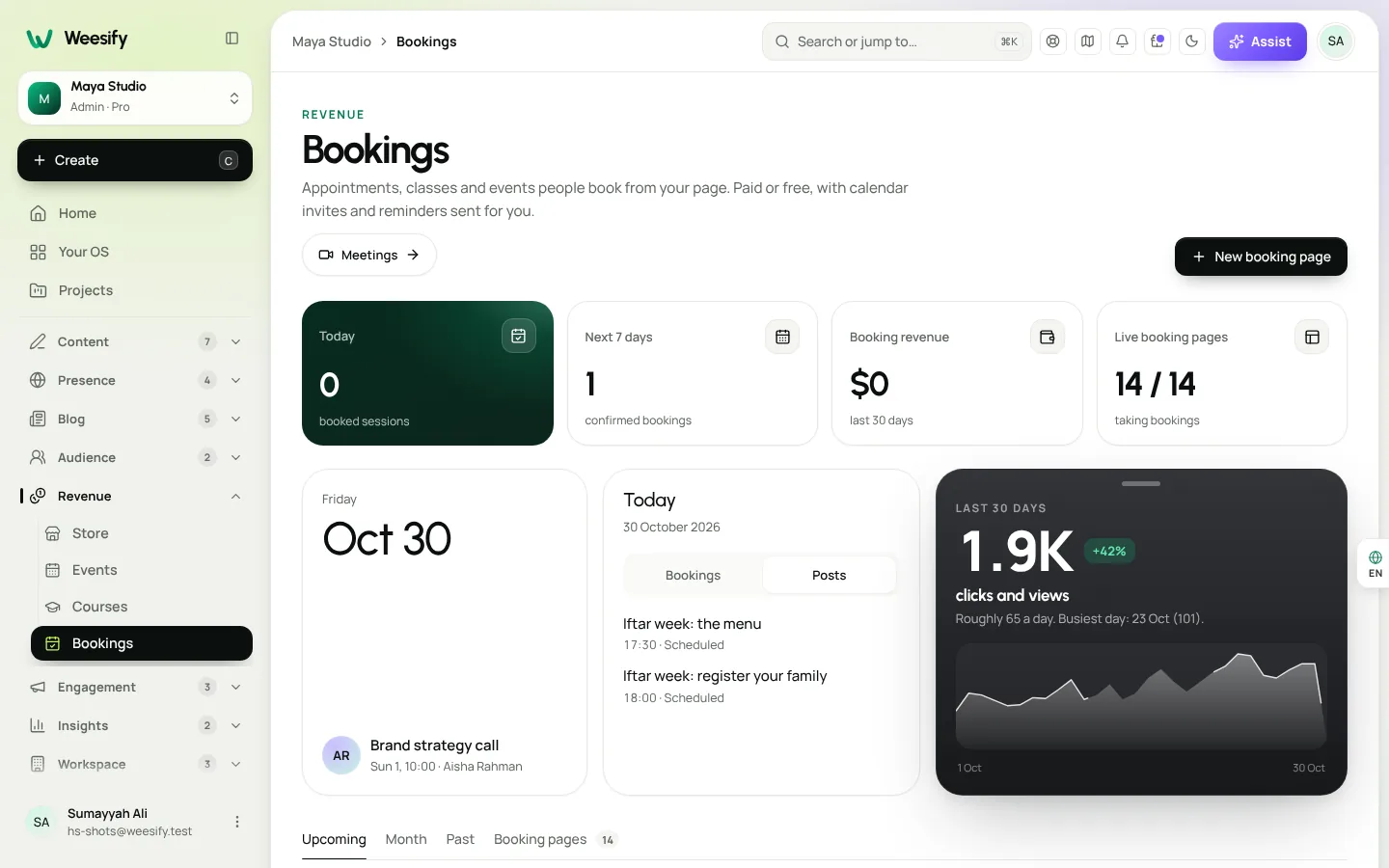Click the layout icon on Live booking pages card
The width and height of the screenshot is (1389, 868).
coord(1312,337)
